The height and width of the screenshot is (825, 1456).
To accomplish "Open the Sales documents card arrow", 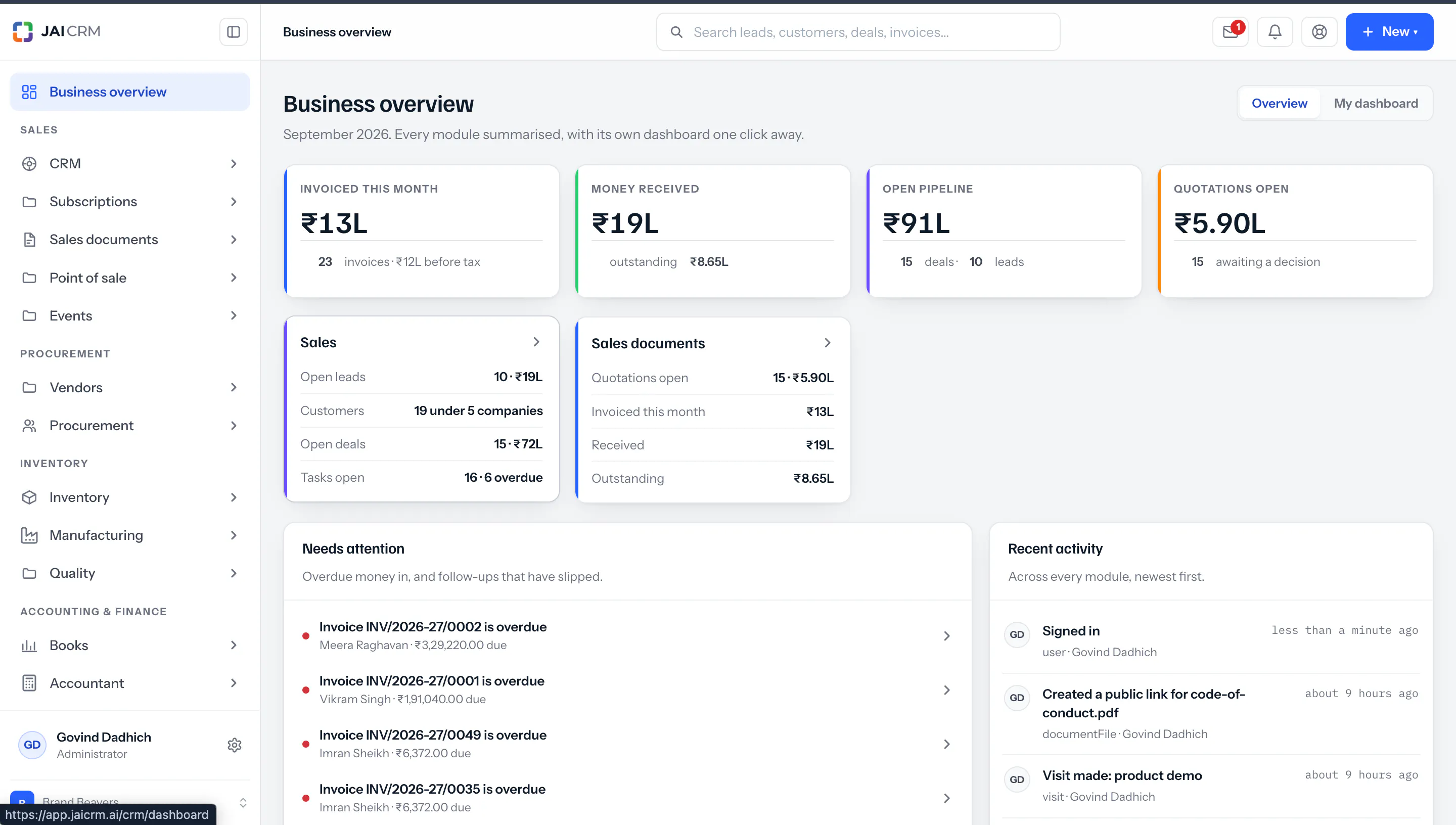I will [x=827, y=343].
